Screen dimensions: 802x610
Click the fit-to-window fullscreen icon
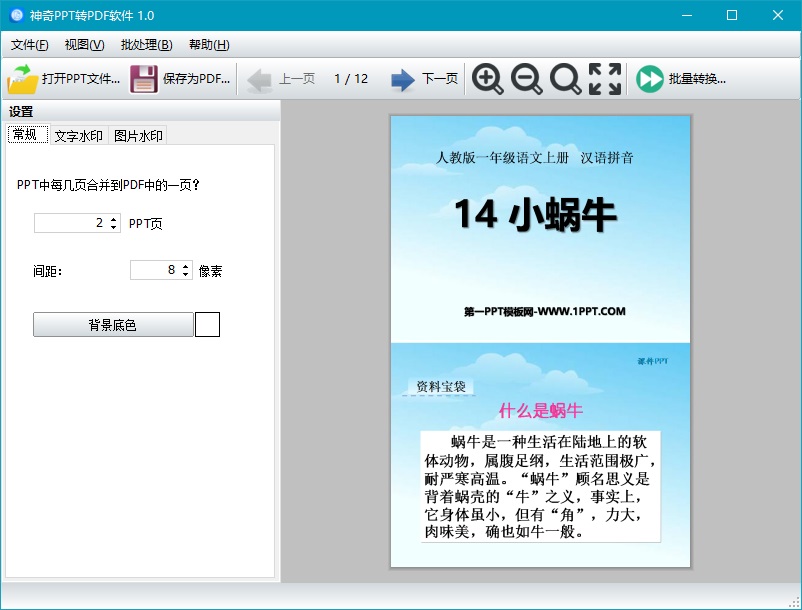click(604, 80)
